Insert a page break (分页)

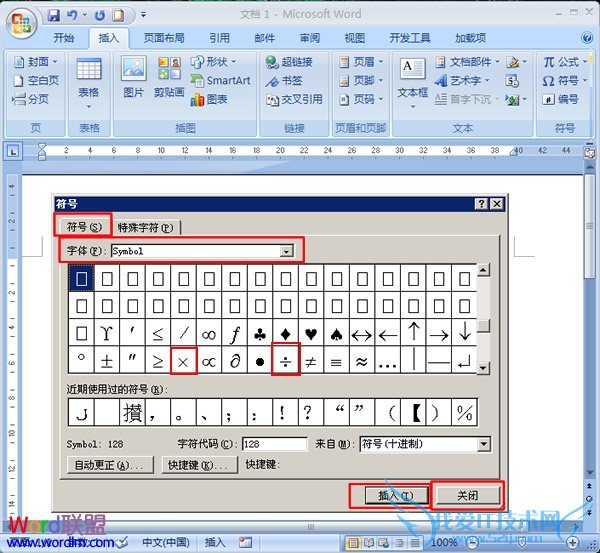(x=30, y=99)
